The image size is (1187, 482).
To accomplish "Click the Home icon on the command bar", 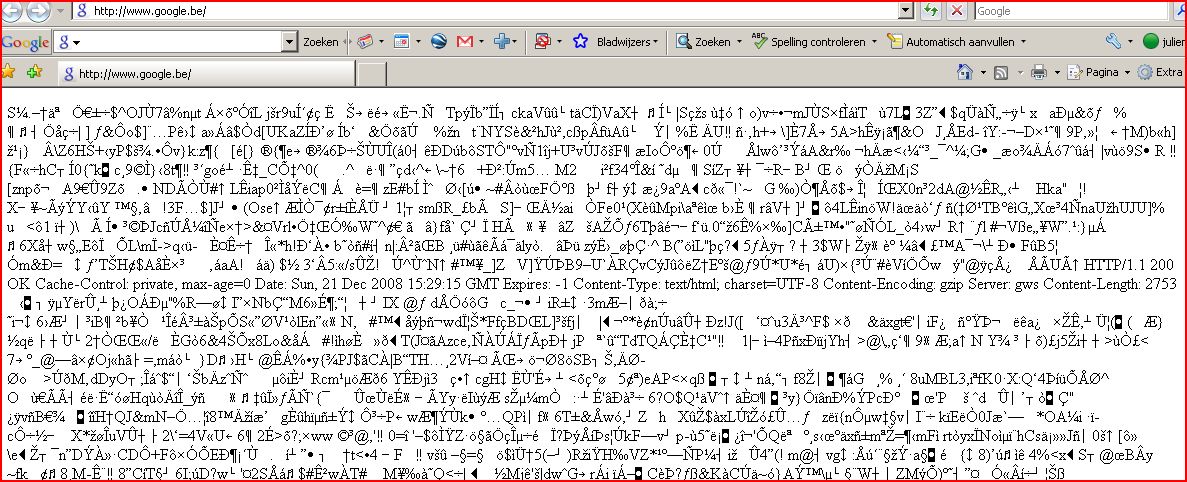I will 964,73.
